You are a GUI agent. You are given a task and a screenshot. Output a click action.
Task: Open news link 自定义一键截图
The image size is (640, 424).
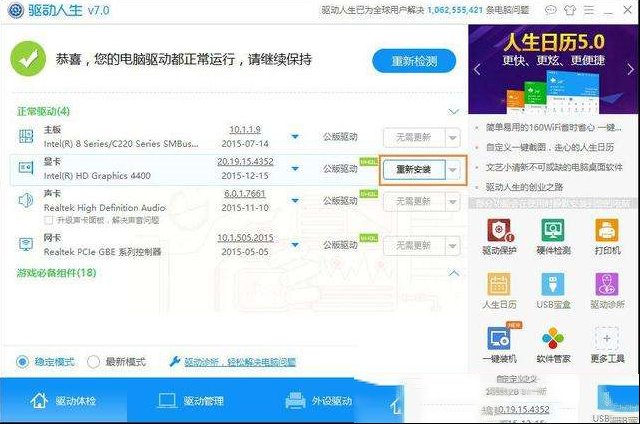click(549, 147)
